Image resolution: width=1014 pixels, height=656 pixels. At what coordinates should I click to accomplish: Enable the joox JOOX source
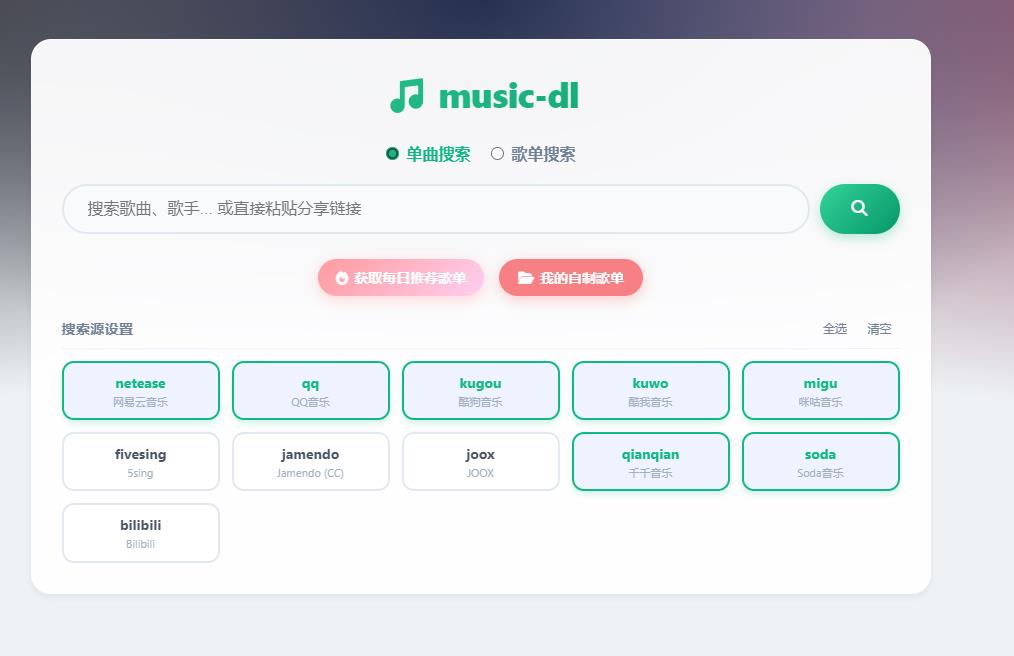coord(480,461)
